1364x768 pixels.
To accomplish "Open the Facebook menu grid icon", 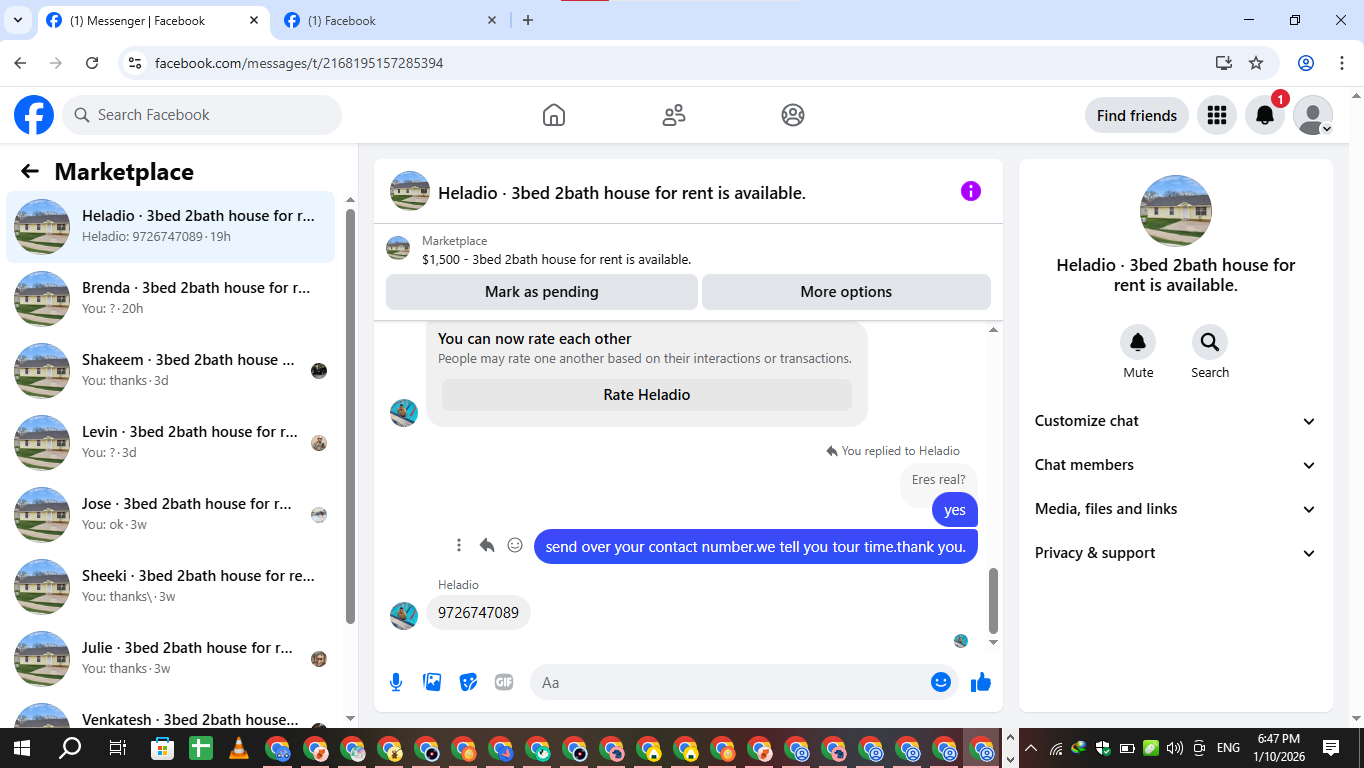I will (x=1217, y=115).
